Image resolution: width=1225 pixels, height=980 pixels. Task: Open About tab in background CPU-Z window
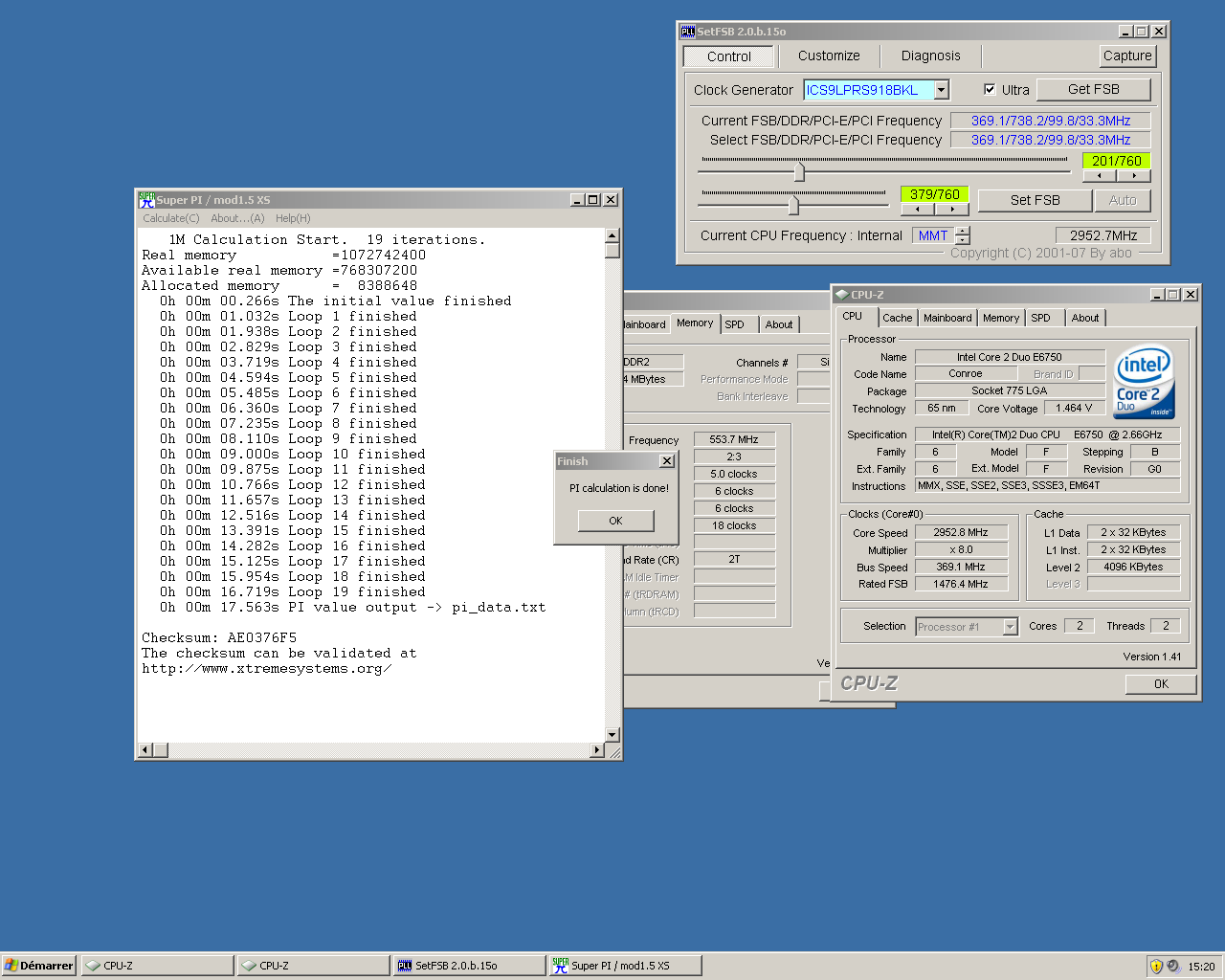click(x=779, y=324)
